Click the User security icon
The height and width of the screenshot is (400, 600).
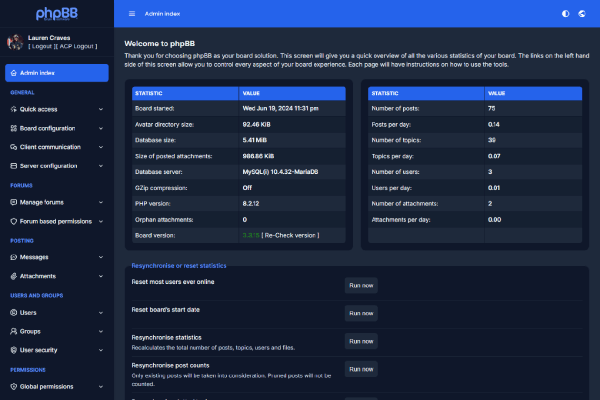[x=14, y=350]
